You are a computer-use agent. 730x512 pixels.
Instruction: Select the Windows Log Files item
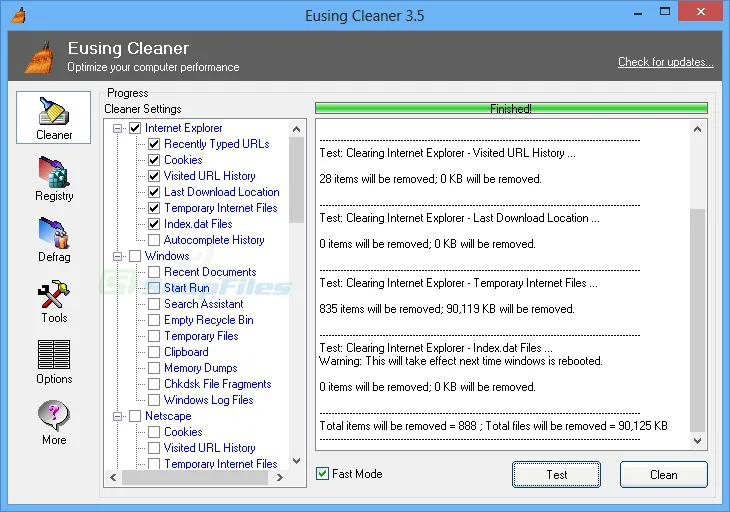209,400
